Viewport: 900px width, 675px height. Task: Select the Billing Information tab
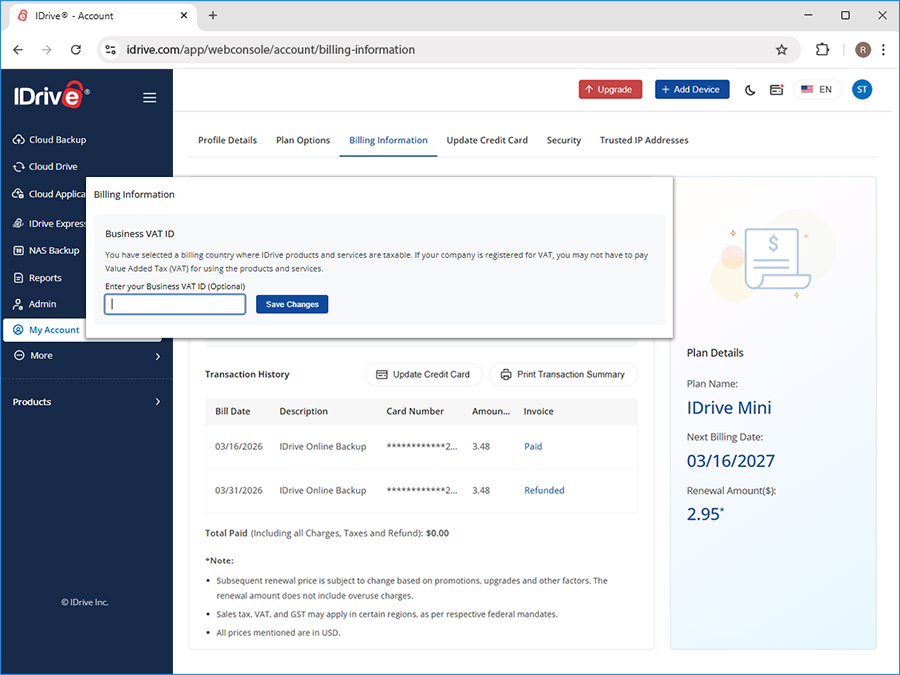click(388, 140)
